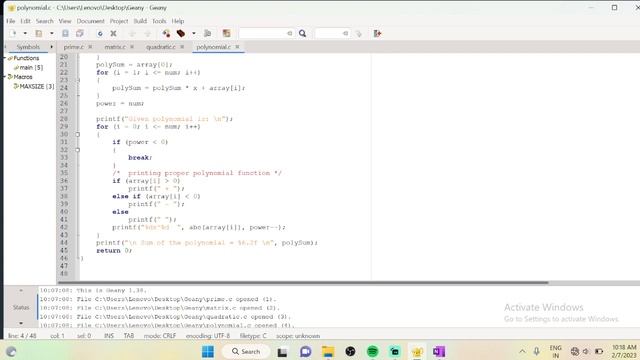
Task: Close the quadratic.c tab
Action: click(182, 47)
